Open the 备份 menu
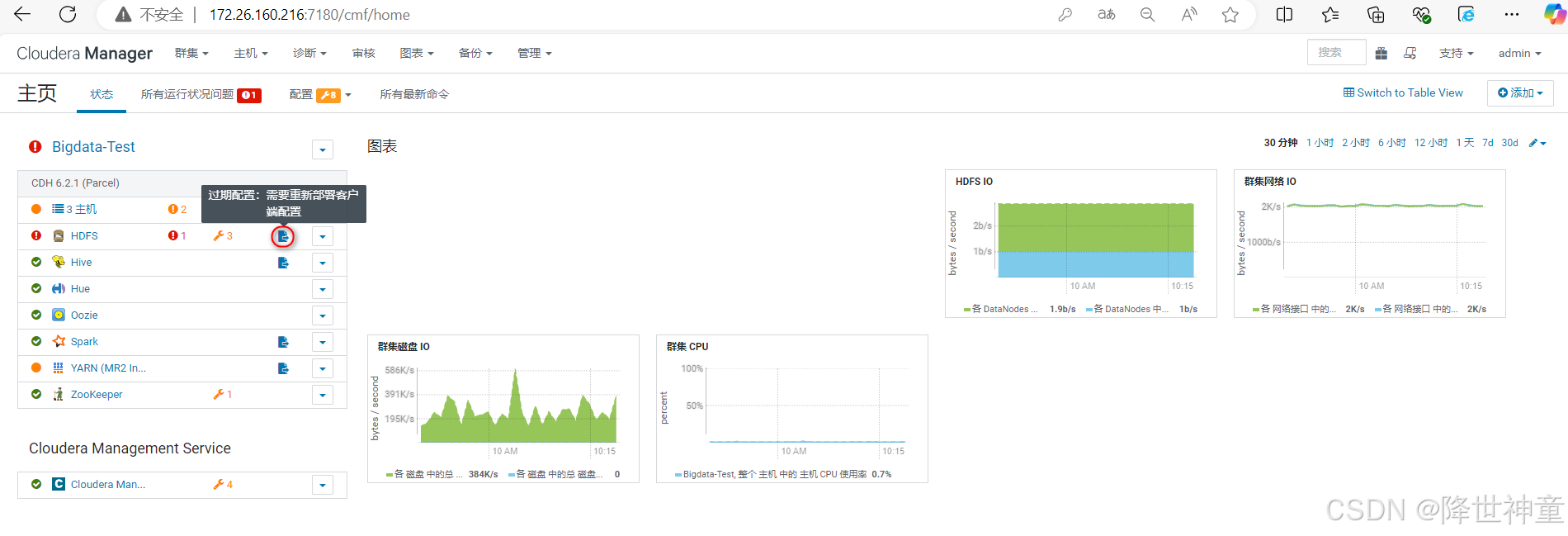The image size is (1568, 536). click(475, 53)
